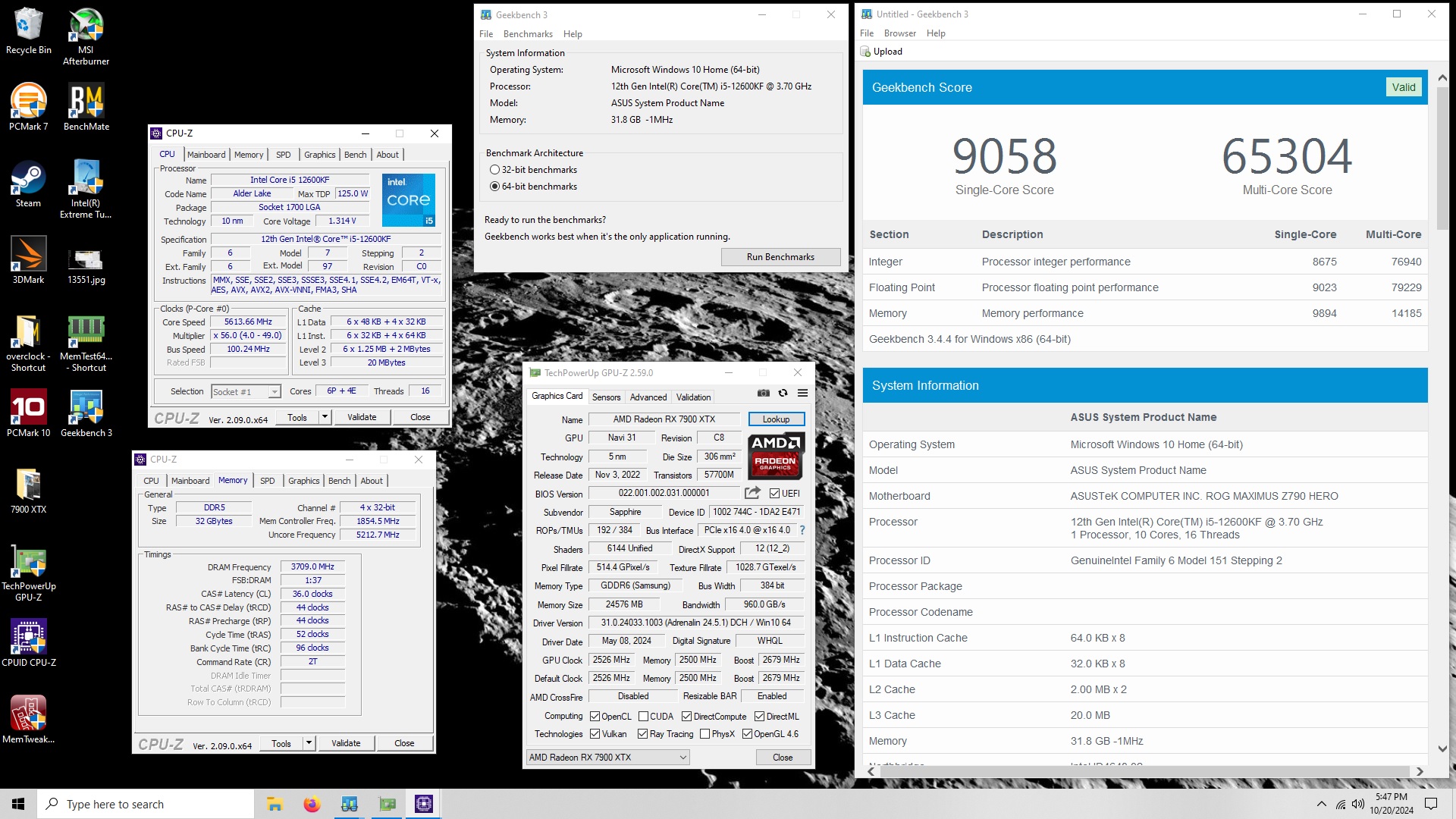This screenshot has width=1456, height=819.
Task: Toggle DirectCompute checkbox in GPU-Z
Action: coord(686,717)
